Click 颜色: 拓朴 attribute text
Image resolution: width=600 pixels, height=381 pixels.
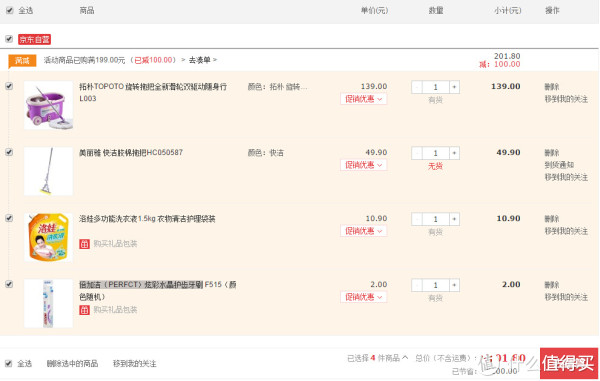pyautogui.click(x=277, y=87)
